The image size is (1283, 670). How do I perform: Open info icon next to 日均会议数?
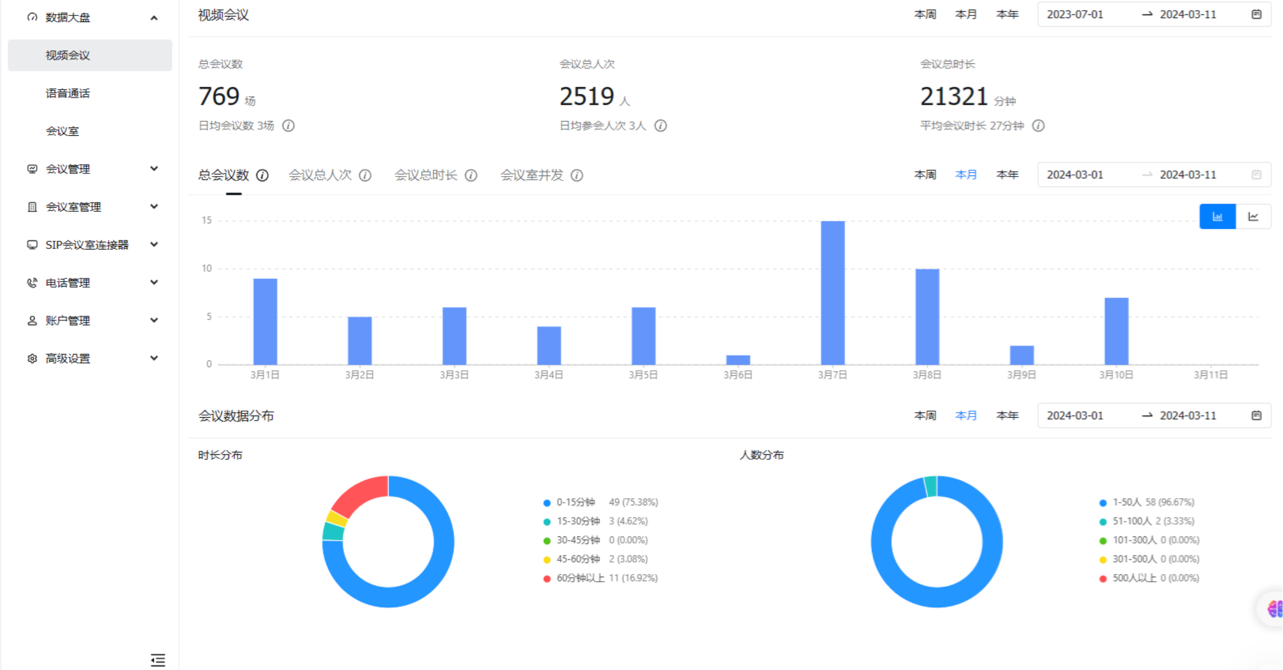(x=288, y=126)
